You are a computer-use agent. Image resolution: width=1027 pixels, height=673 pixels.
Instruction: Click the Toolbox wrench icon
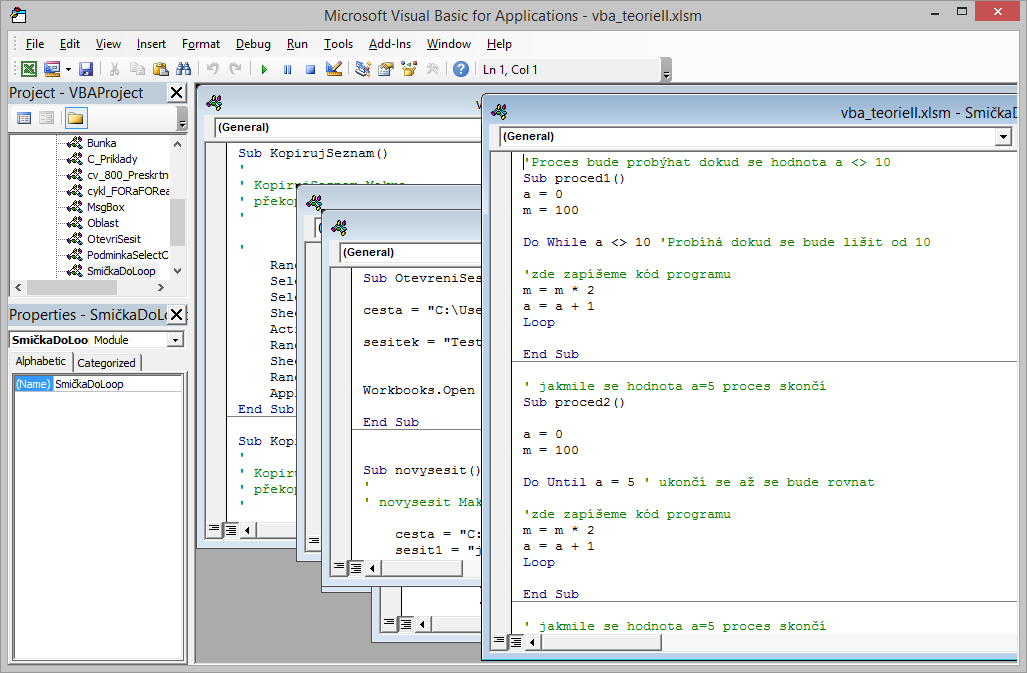click(432, 69)
